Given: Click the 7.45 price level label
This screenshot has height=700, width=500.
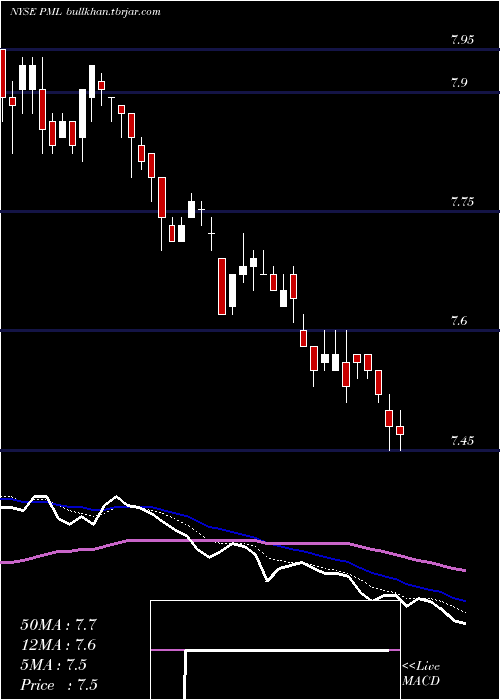Looking at the screenshot, I should (461, 441).
